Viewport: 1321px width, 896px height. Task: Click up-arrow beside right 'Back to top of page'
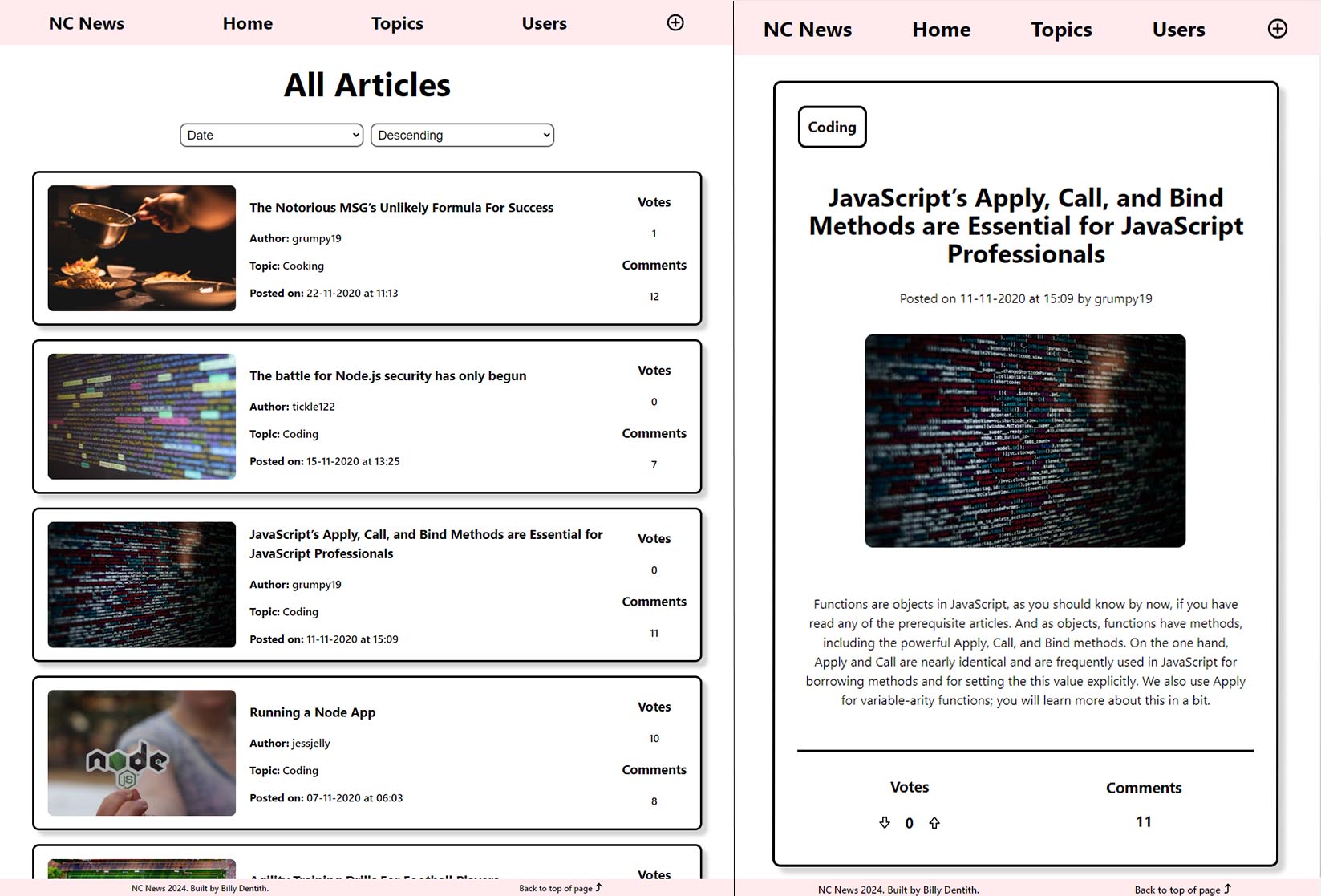[1227, 889]
